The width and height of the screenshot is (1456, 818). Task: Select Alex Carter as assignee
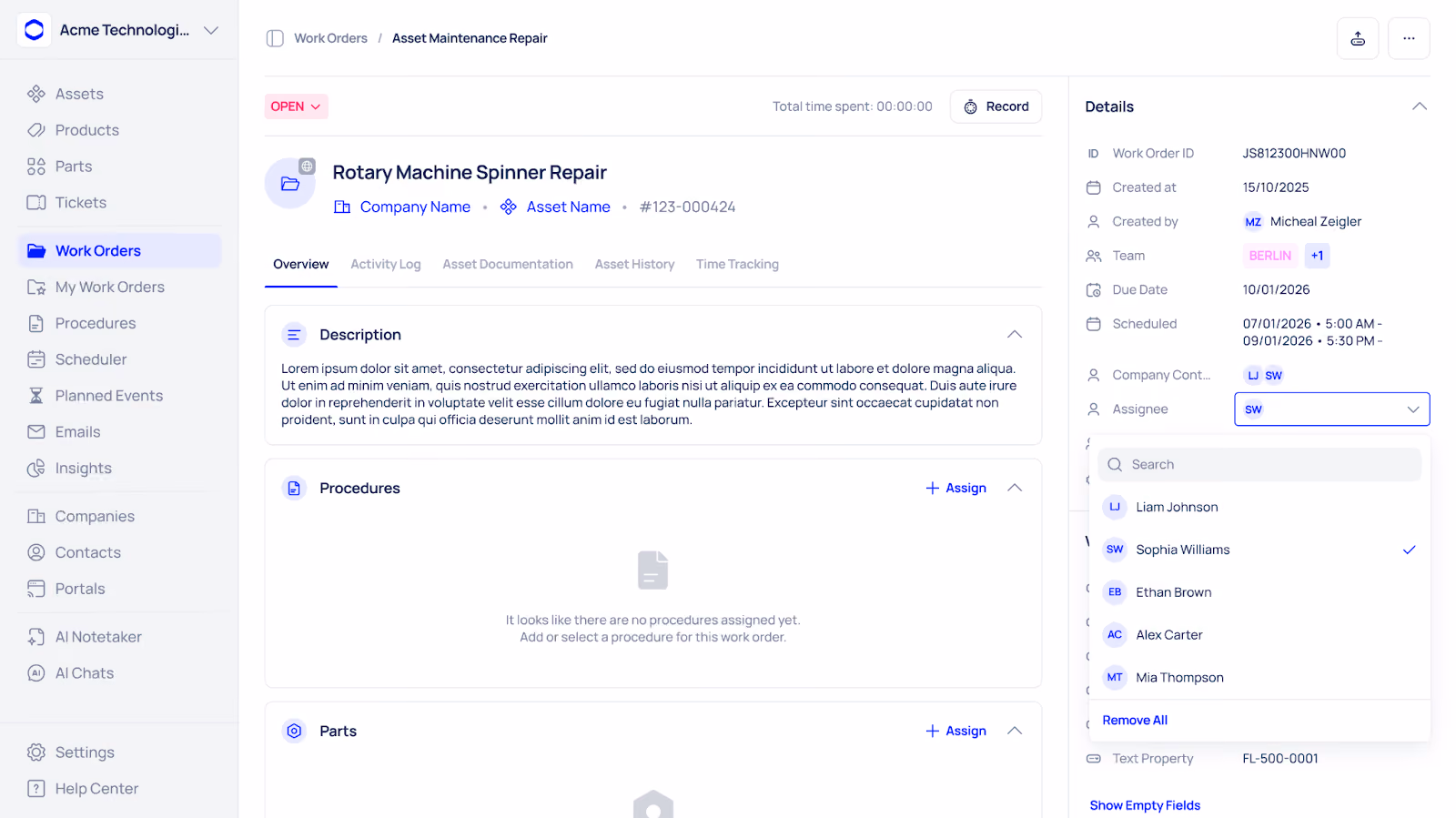pos(1259,635)
